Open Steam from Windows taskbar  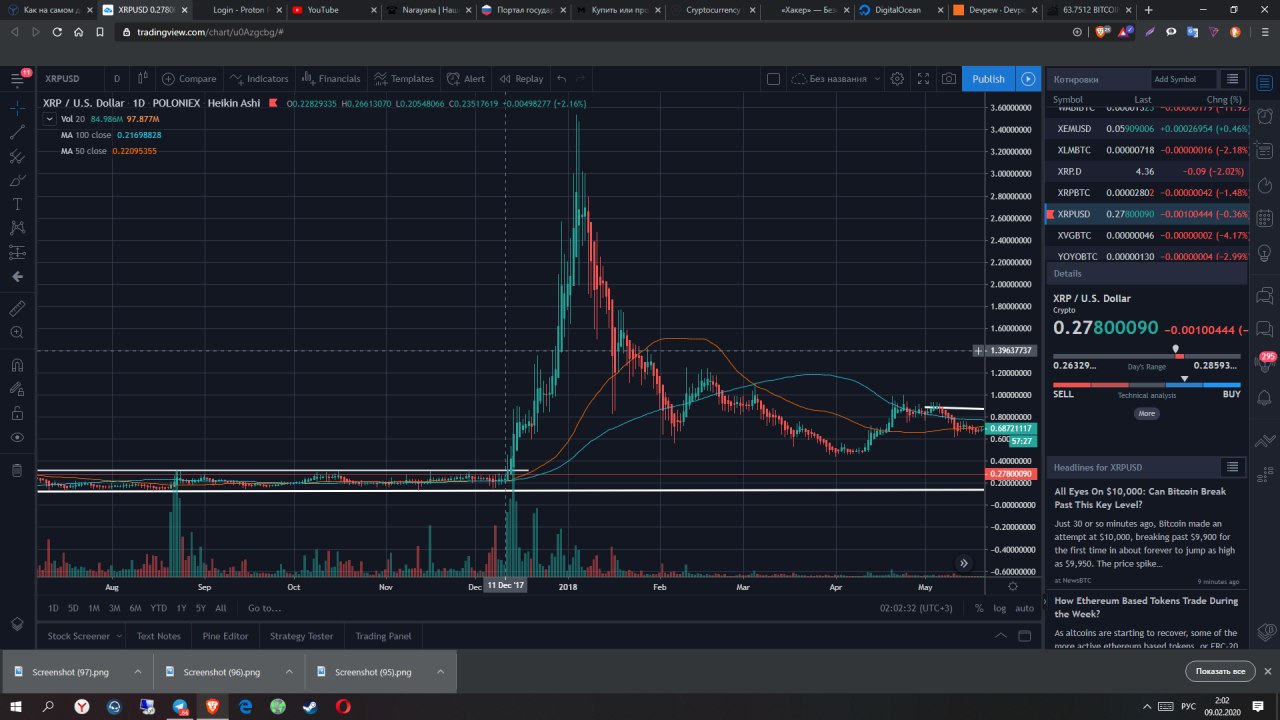click(310, 706)
